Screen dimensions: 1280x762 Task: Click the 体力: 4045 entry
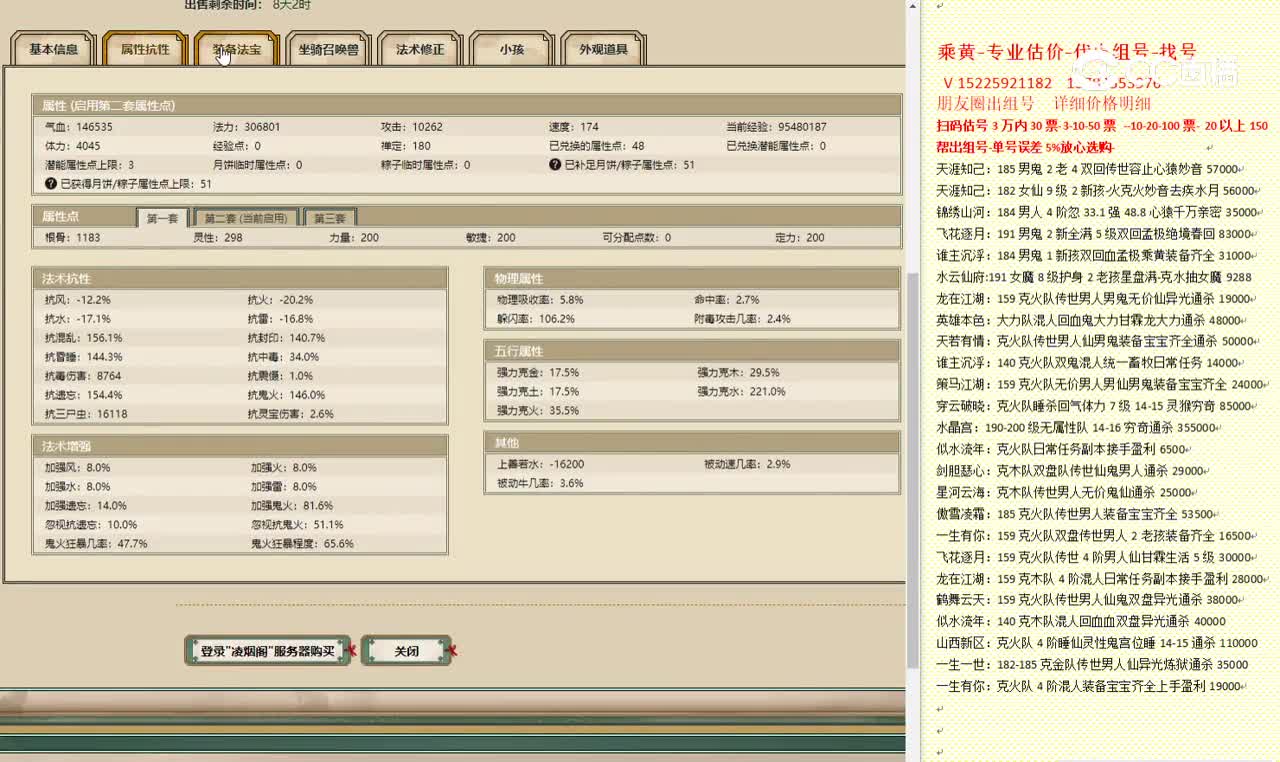(x=73, y=146)
